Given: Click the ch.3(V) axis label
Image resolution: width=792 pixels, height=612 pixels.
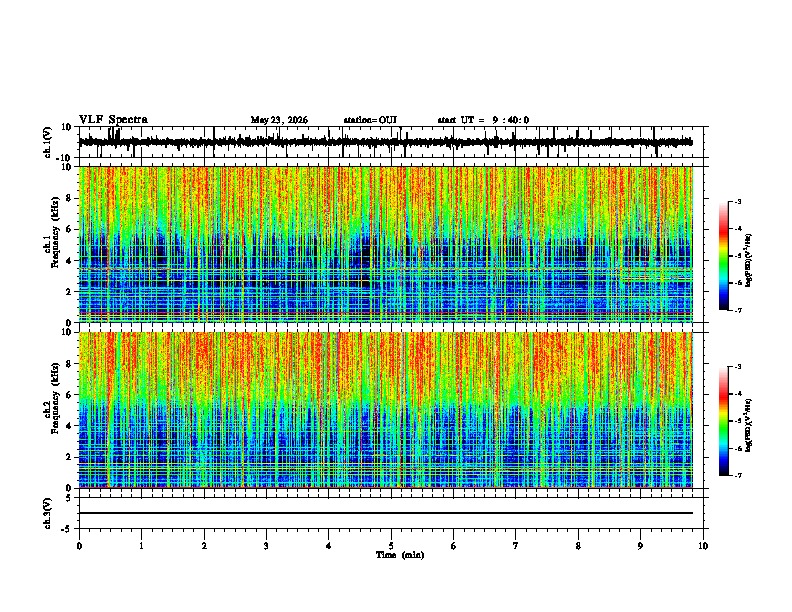Looking at the screenshot, I should pyautogui.click(x=47, y=513).
